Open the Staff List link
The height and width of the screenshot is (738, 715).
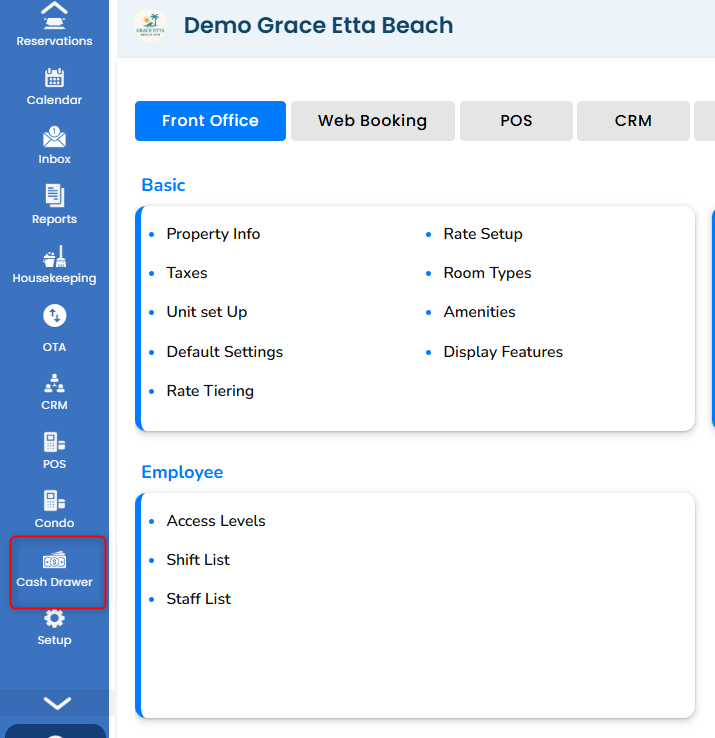tap(198, 599)
